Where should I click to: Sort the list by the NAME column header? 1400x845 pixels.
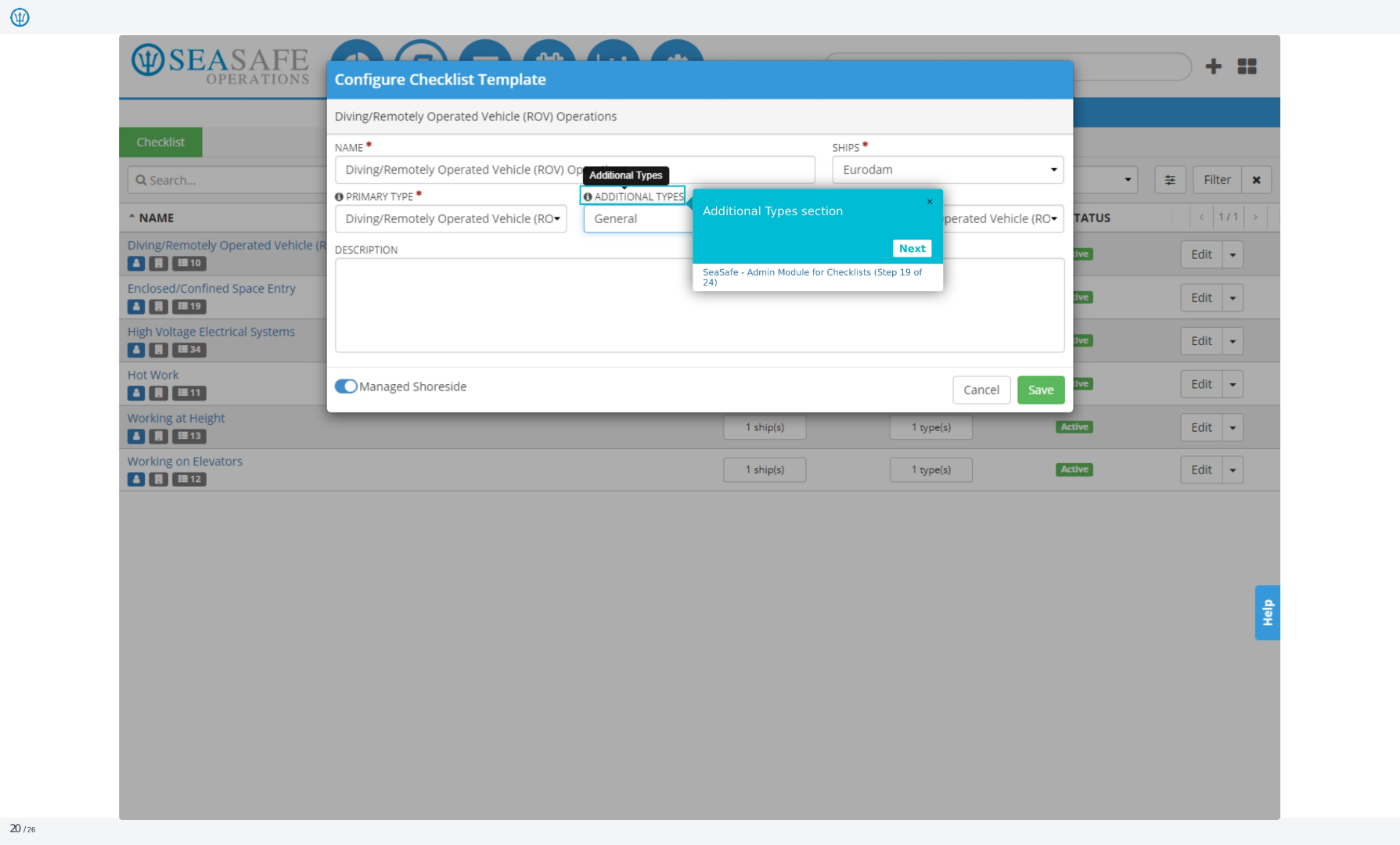tap(157, 218)
